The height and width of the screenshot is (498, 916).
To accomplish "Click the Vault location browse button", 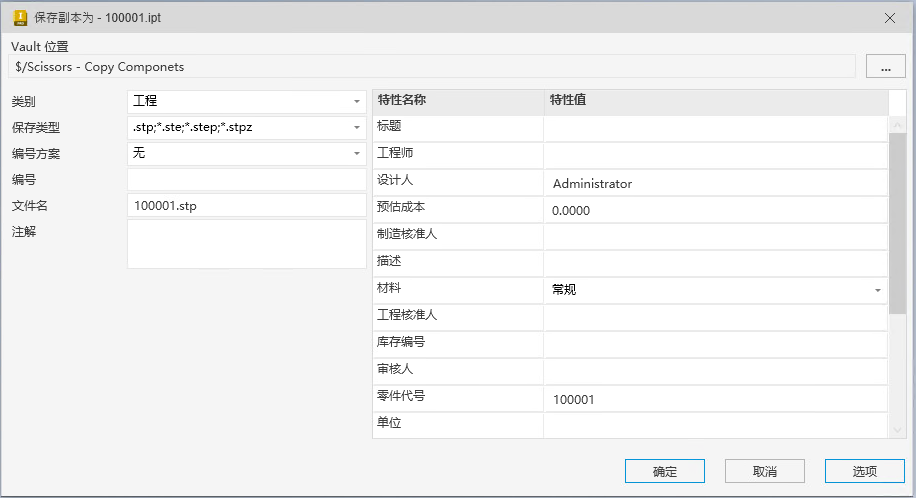I will [x=885, y=66].
